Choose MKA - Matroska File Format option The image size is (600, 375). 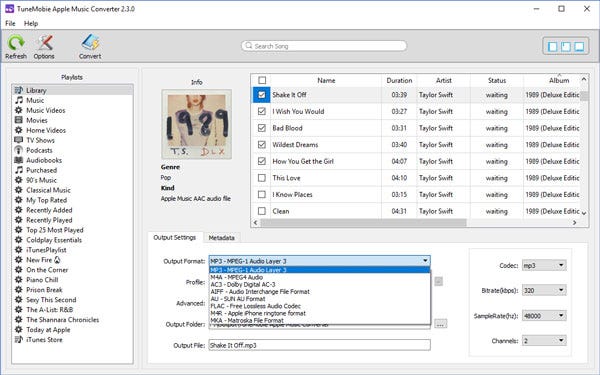[320, 320]
